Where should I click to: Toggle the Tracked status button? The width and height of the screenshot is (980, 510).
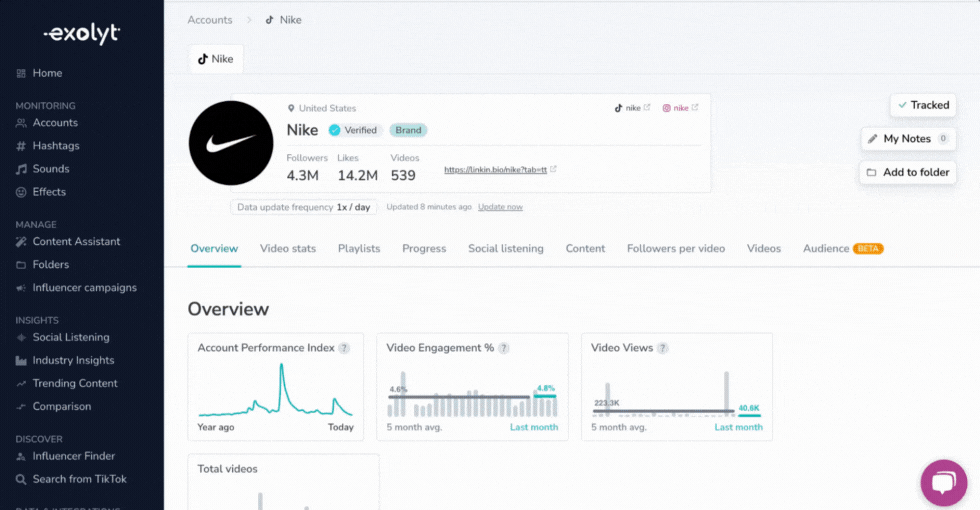click(x=923, y=105)
